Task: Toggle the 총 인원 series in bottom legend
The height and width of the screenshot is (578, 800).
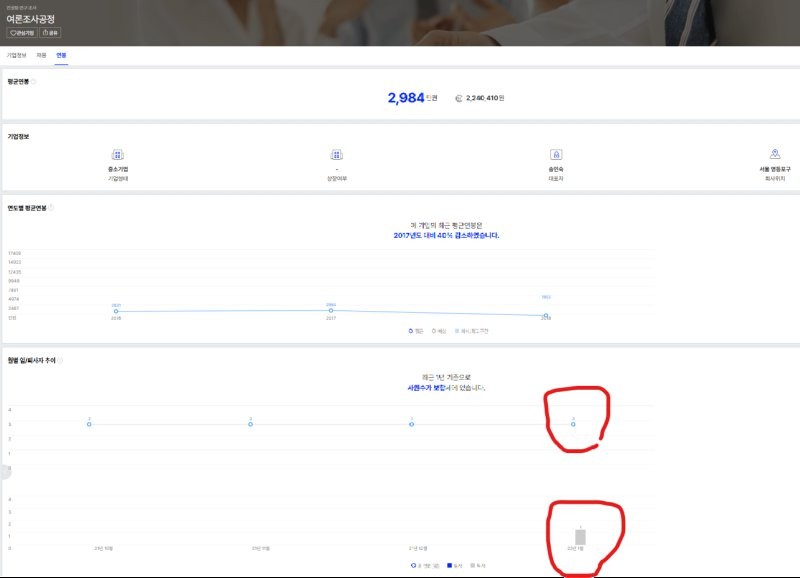Action: pos(425,566)
